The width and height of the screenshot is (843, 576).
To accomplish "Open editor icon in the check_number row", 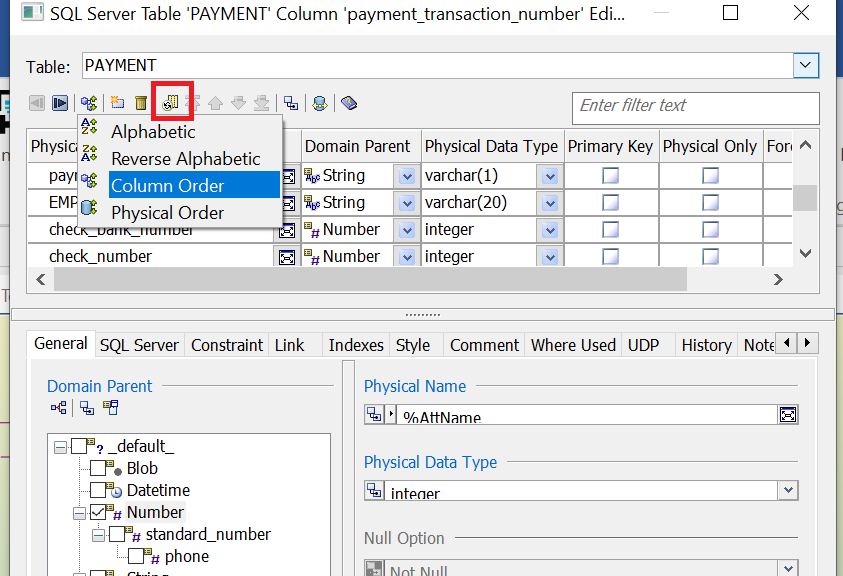I will point(287,257).
